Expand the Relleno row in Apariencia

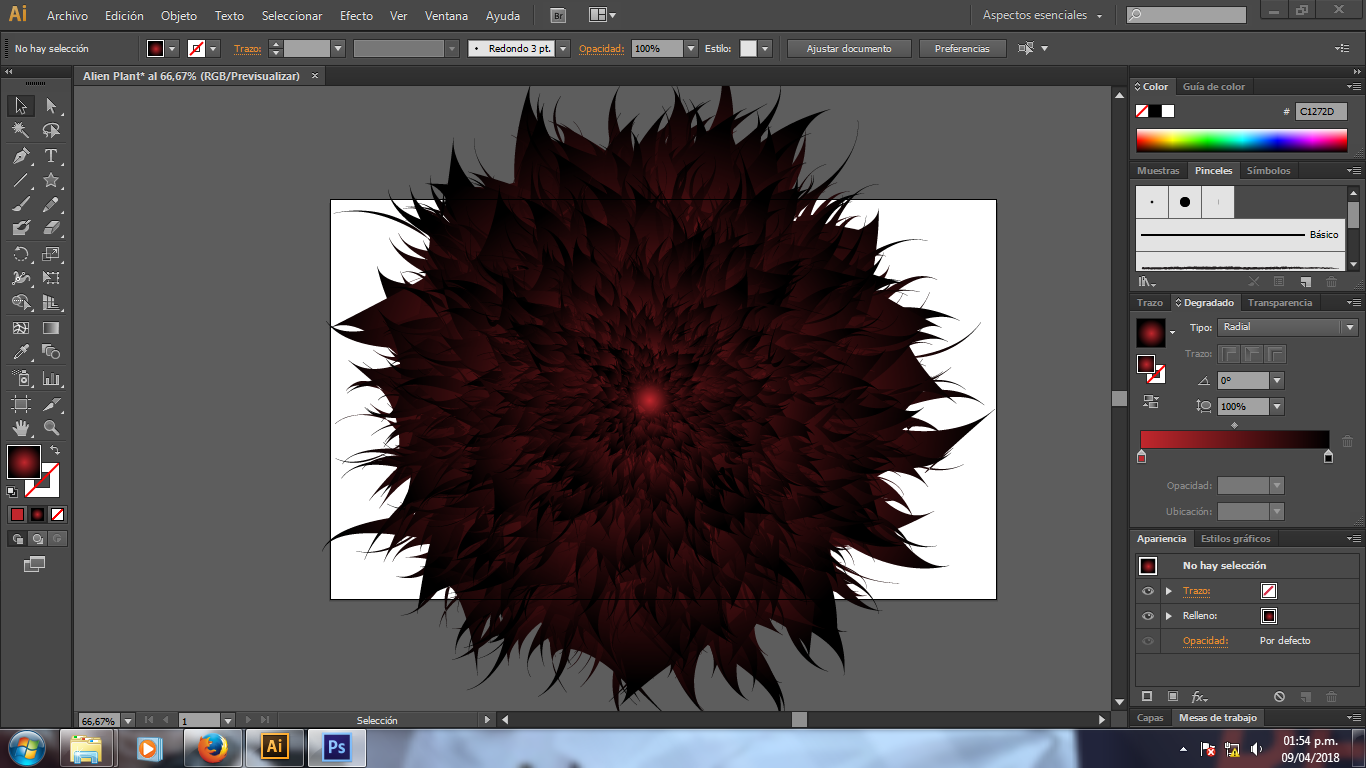pos(1168,616)
